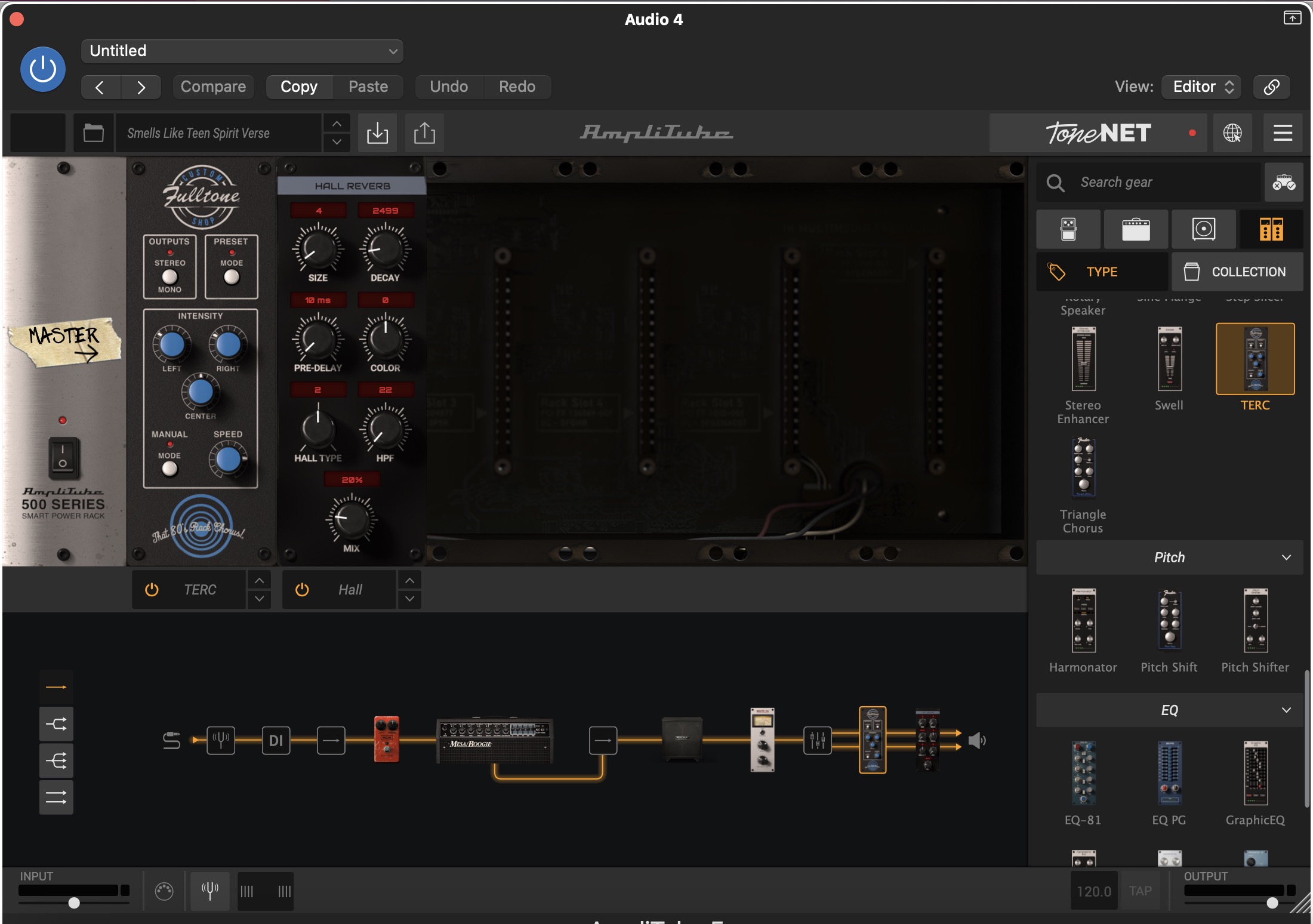Screen dimensions: 1313x924
Task: Move TERC slot up arrow
Action: click(x=259, y=580)
